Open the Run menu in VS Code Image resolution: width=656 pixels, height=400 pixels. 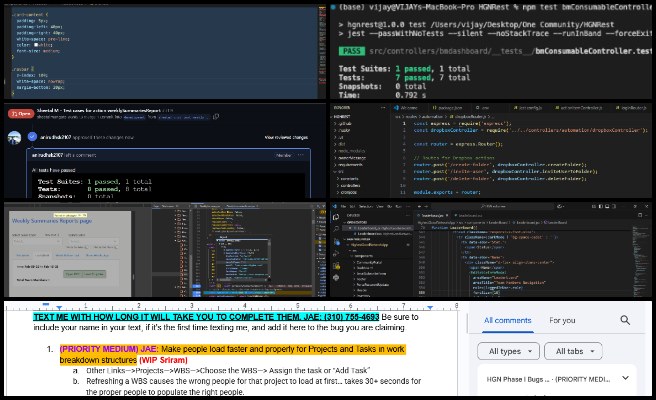[x=398, y=206]
